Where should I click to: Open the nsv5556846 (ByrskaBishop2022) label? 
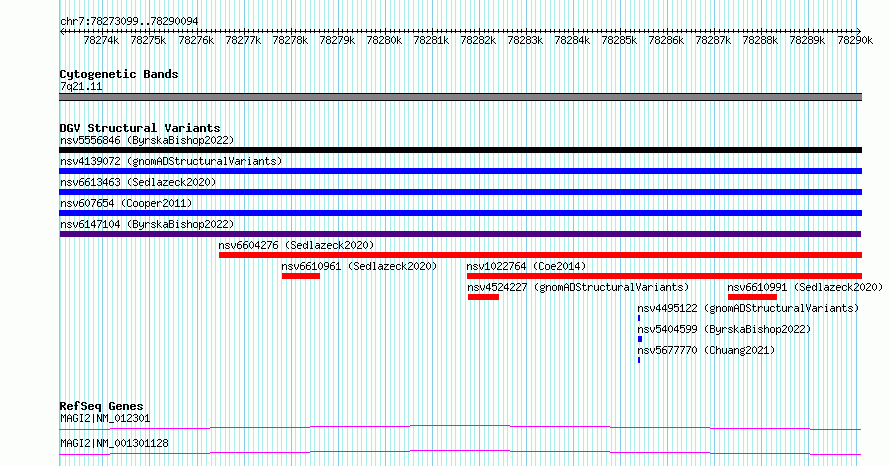point(147,140)
